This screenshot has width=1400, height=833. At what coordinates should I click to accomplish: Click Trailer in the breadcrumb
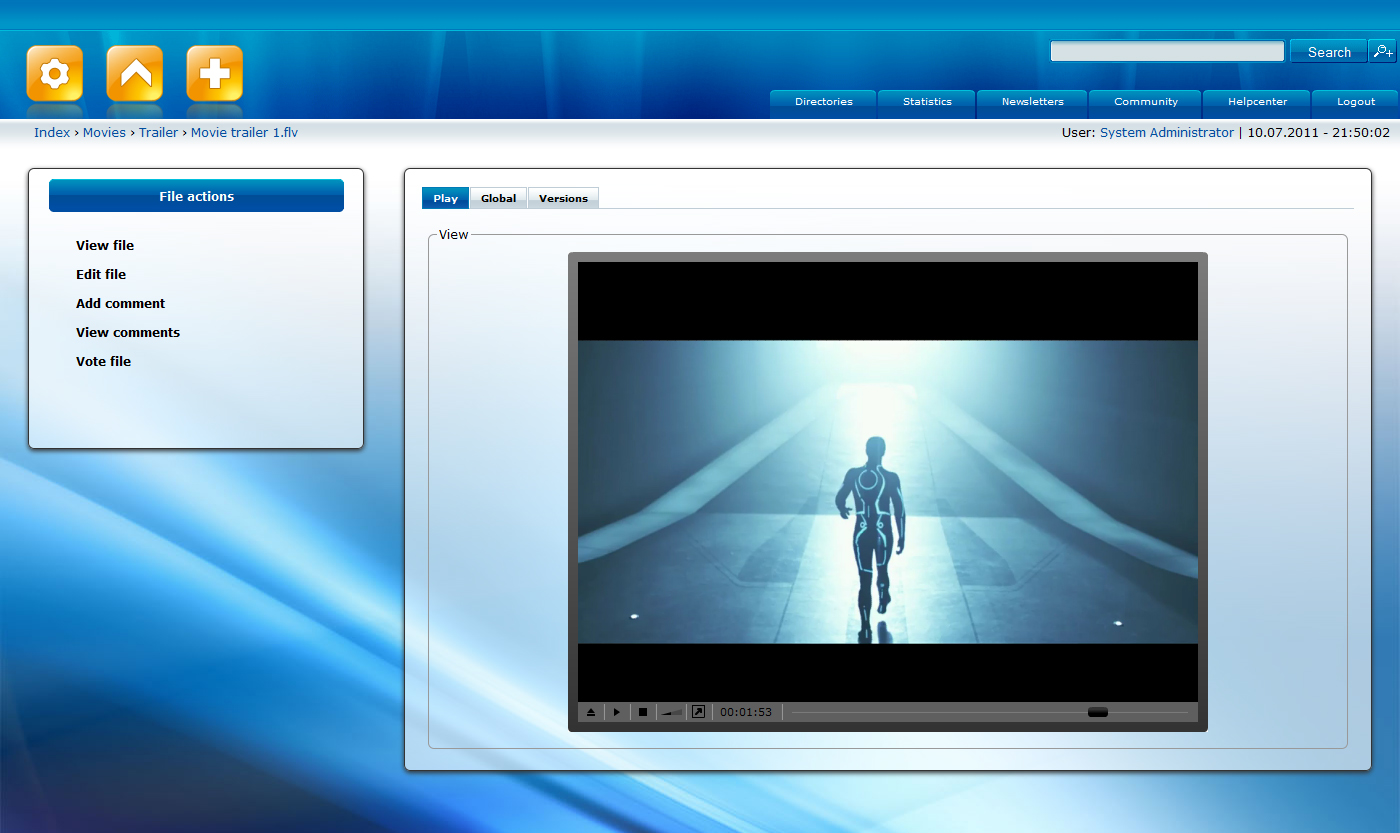click(x=158, y=132)
